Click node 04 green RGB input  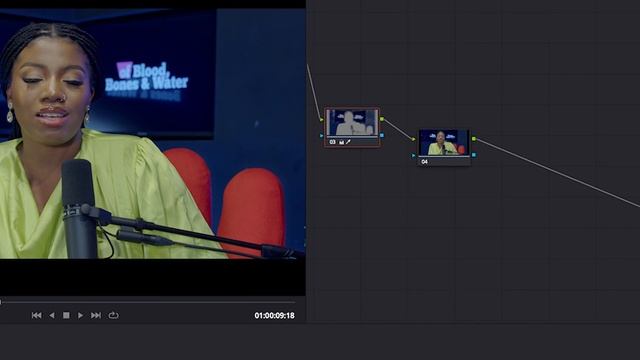click(413, 139)
